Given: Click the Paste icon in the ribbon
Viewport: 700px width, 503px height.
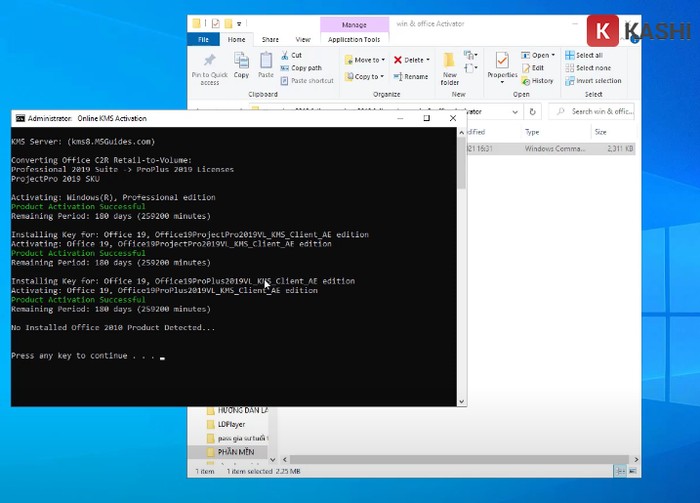Looking at the screenshot, I should point(265,65).
